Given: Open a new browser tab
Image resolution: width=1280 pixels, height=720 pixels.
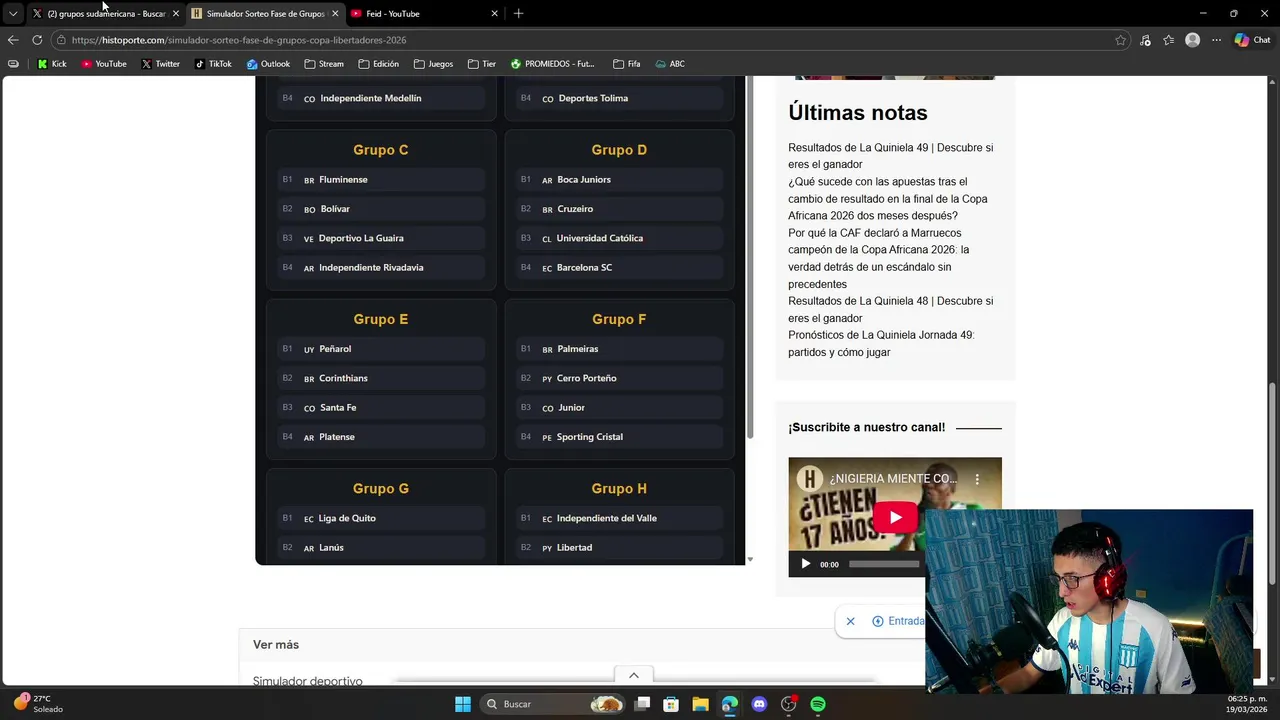Looking at the screenshot, I should [518, 14].
